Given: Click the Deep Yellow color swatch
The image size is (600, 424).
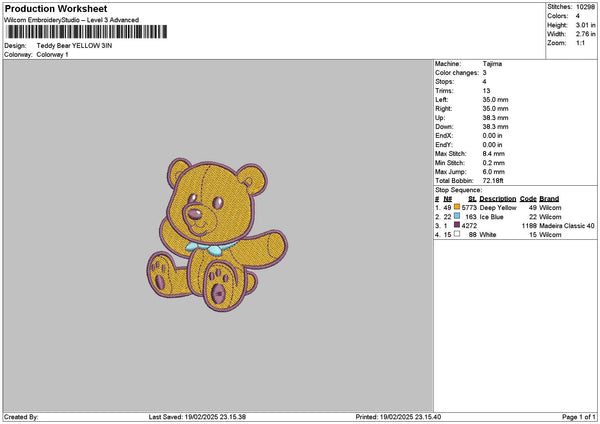Looking at the screenshot, I should pyautogui.click(x=458, y=207).
